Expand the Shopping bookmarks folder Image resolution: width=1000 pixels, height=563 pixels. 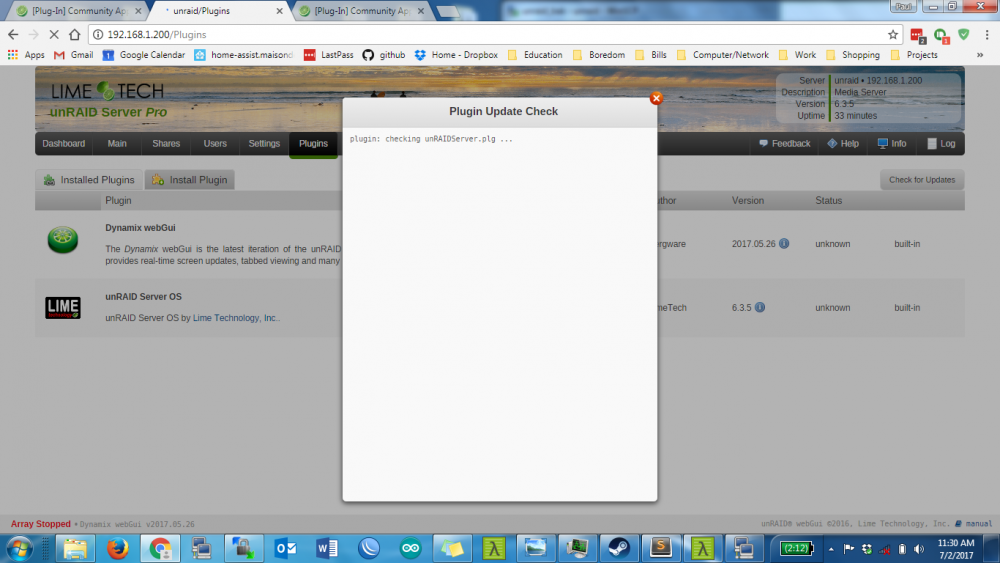point(853,55)
